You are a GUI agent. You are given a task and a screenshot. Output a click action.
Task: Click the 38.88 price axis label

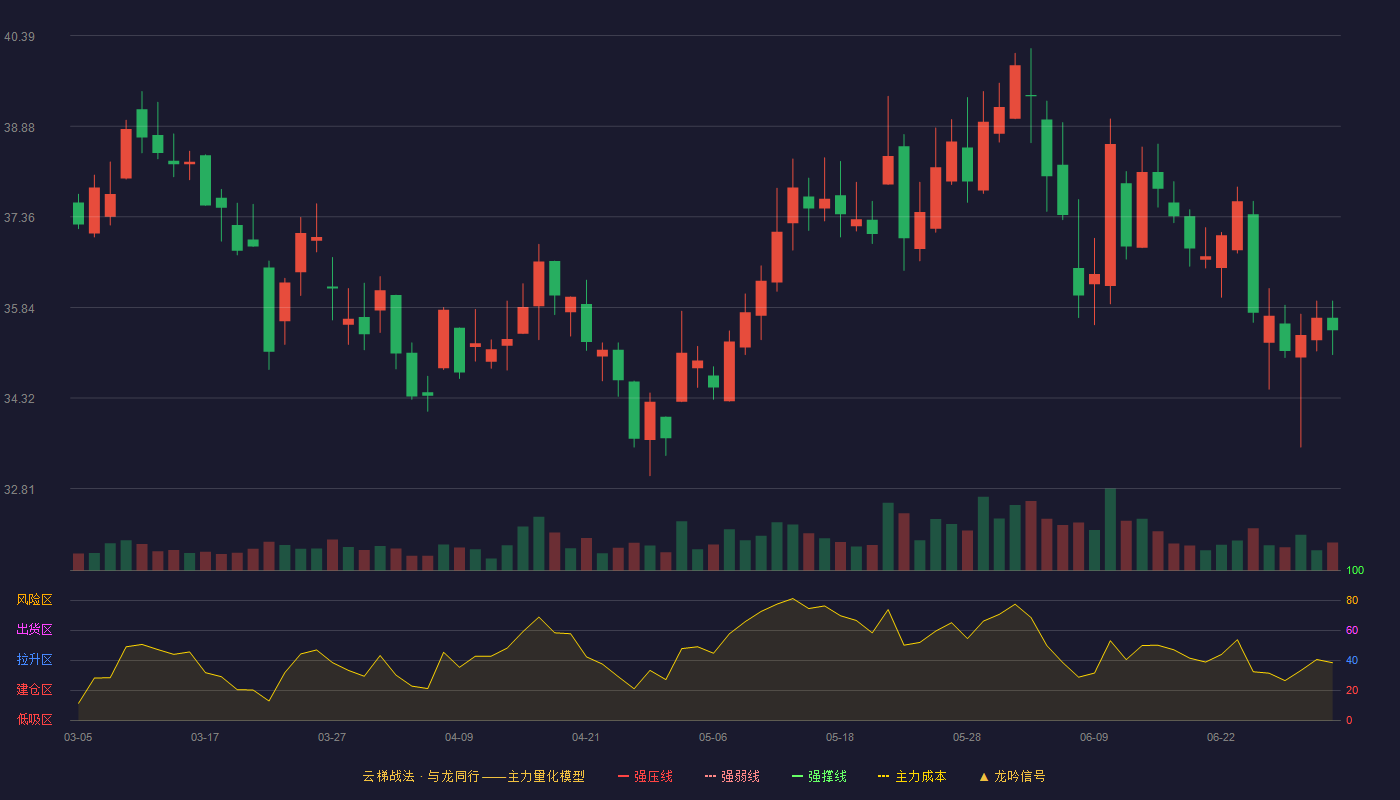[x=20, y=127]
